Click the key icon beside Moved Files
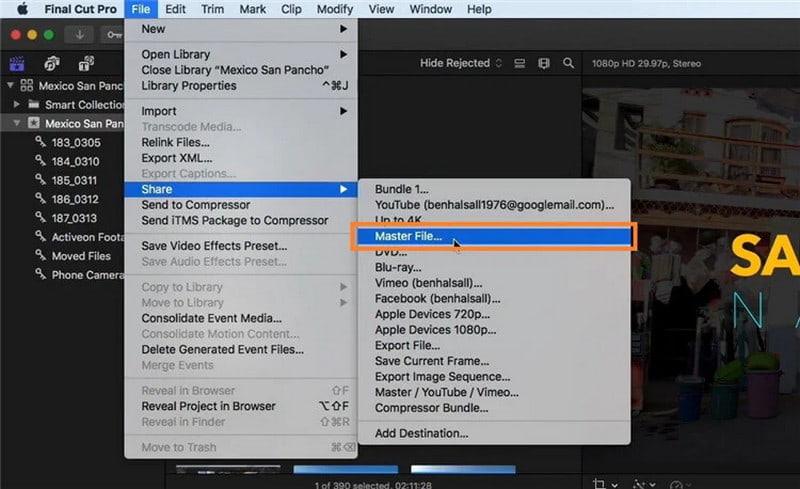 (x=40, y=255)
